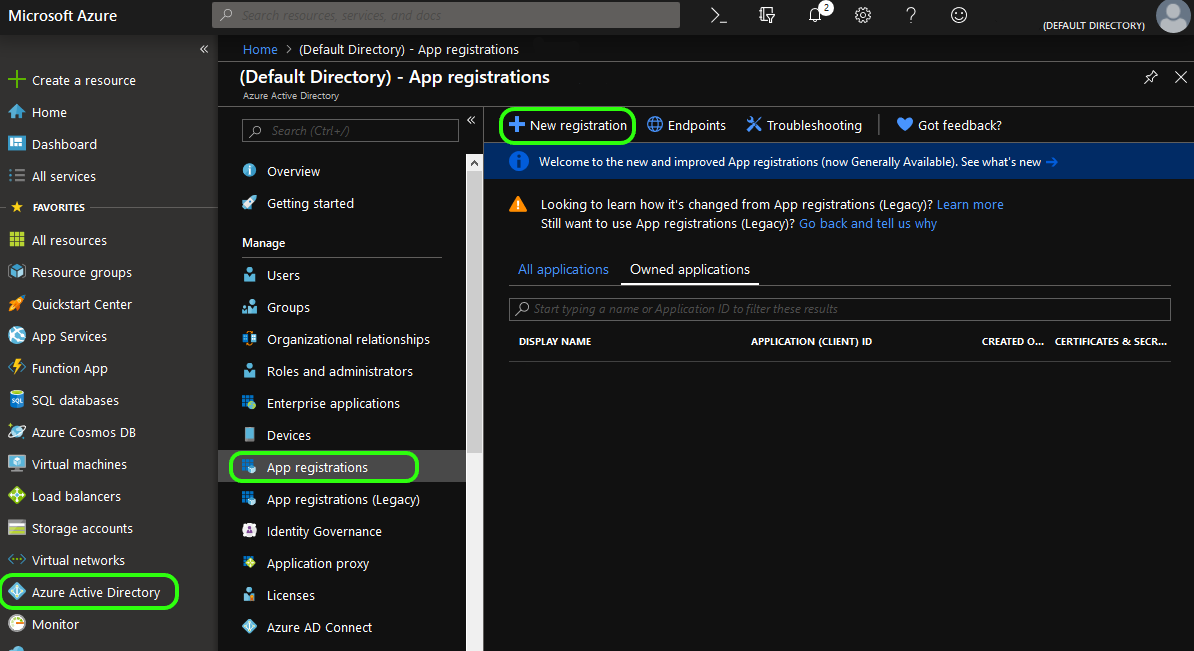Collapse the Azure AD menu pane
1194x651 pixels.
471,120
